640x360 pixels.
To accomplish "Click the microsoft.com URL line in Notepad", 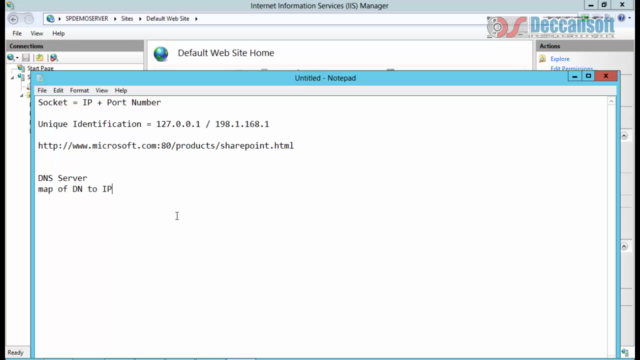I will point(166,146).
